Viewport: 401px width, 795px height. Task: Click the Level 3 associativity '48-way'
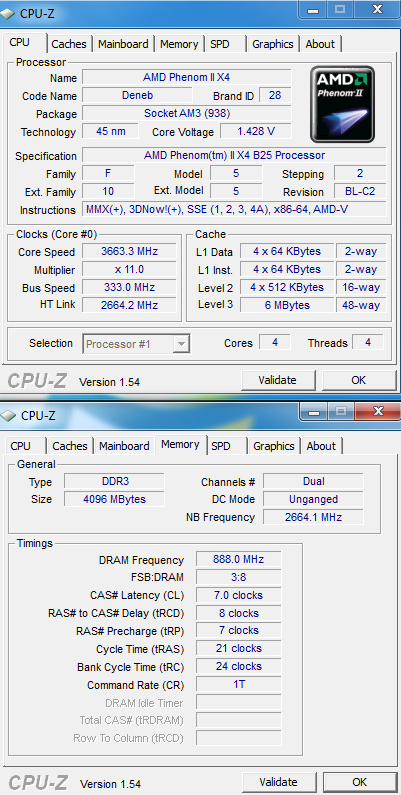tap(359, 305)
